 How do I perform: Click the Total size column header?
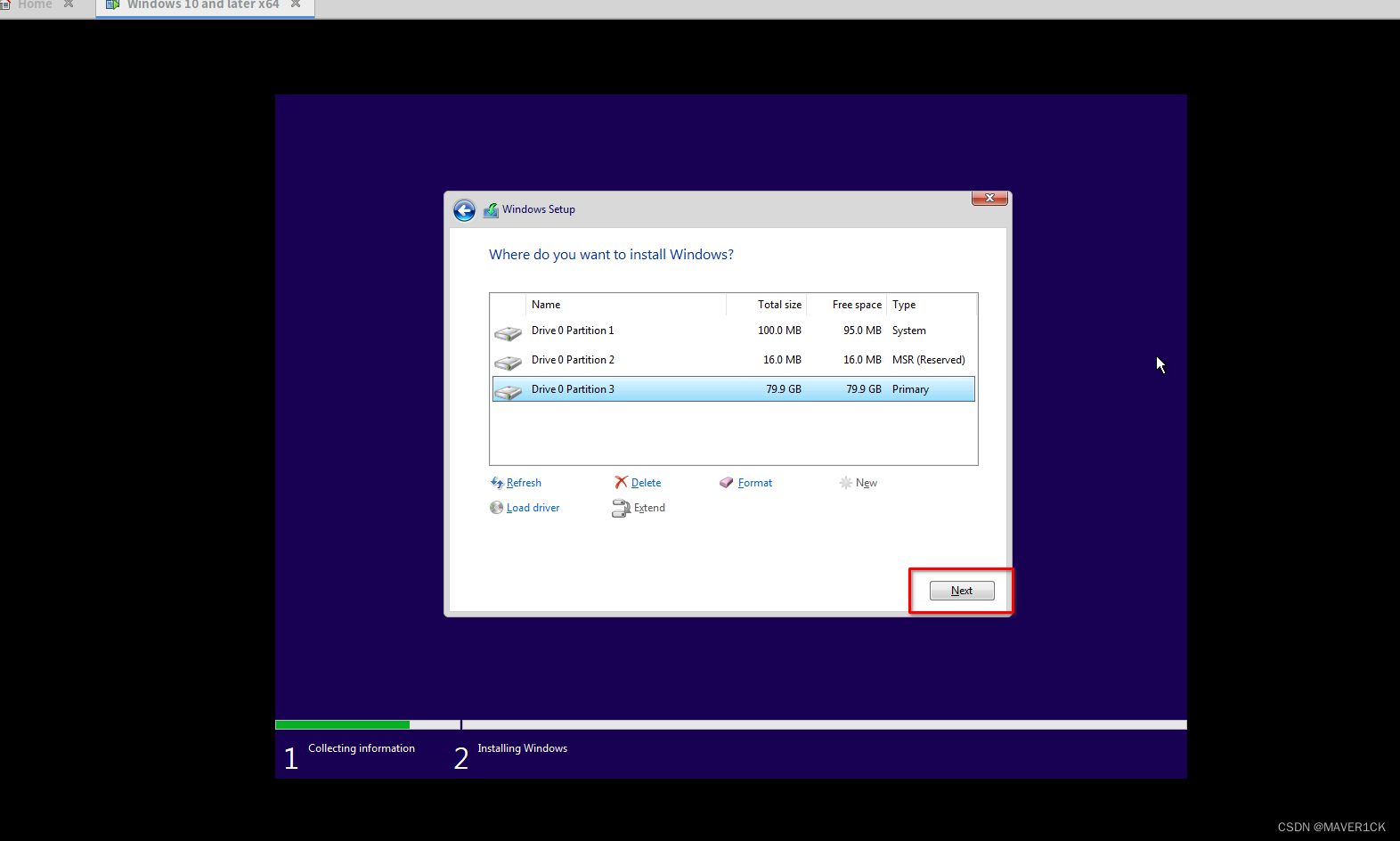click(767, 305)
